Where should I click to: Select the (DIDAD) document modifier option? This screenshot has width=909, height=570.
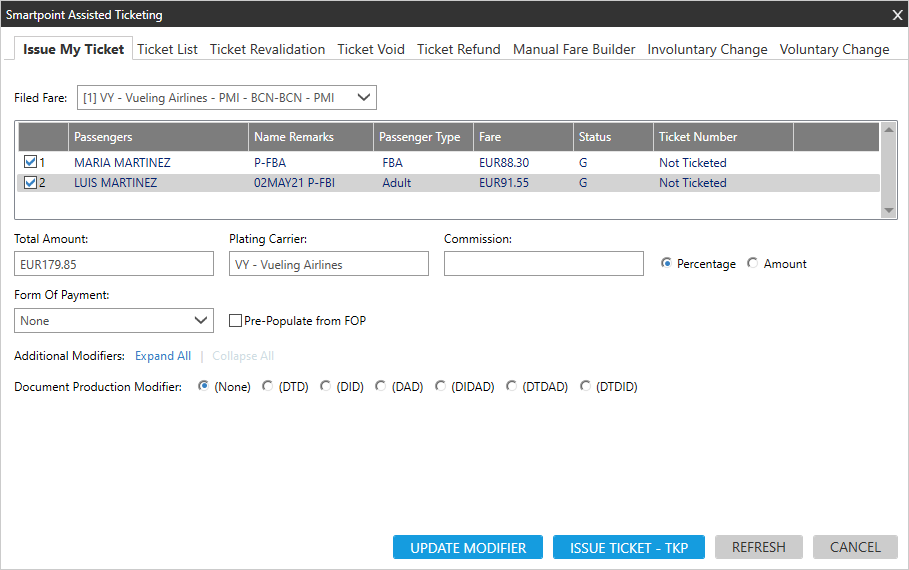point(441,386)
